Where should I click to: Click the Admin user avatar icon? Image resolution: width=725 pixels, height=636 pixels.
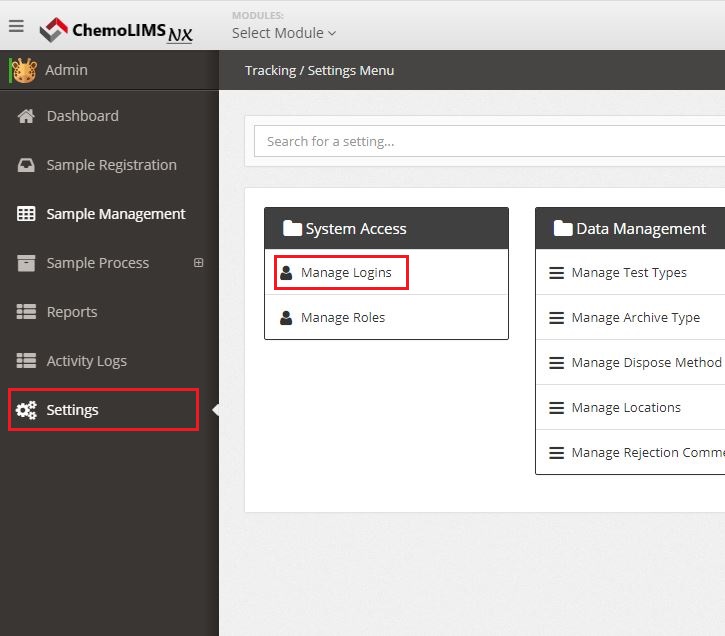24,70
